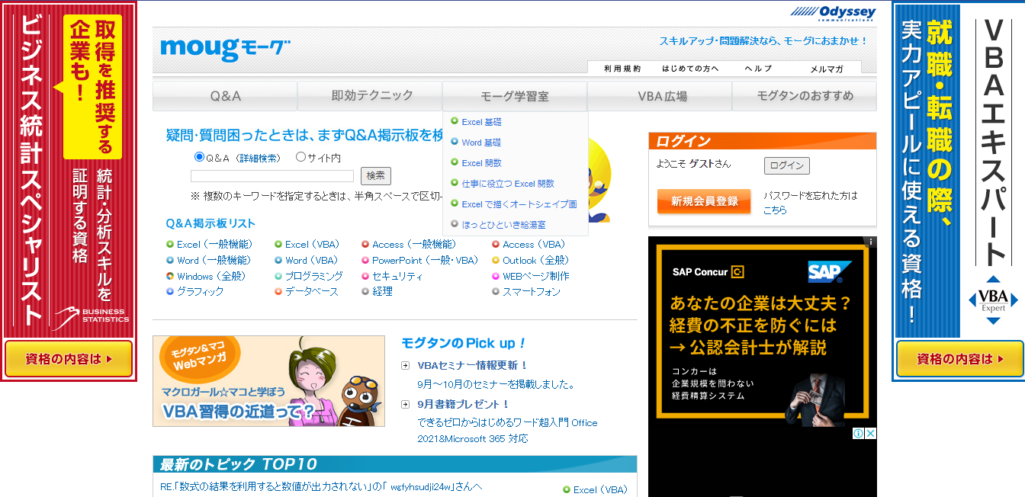This screenshot has height=497, width=1025.
Task: Click the VBA Expert logo in right banner
Action: [x=992, y=300]
